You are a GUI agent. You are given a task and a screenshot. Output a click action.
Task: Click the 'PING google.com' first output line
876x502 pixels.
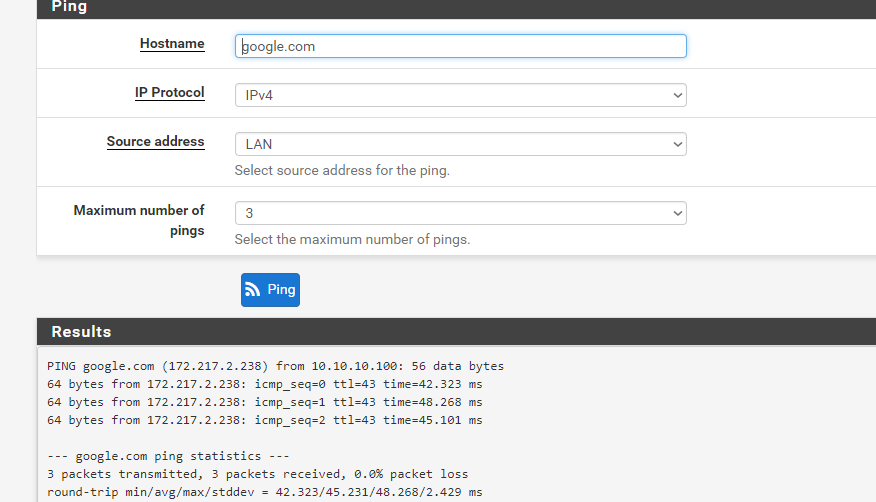tap(275, 366)
